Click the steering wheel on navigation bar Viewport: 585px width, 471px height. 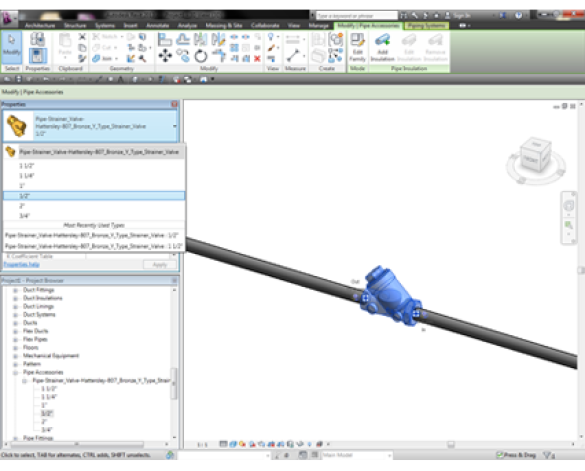coord(569,205)
